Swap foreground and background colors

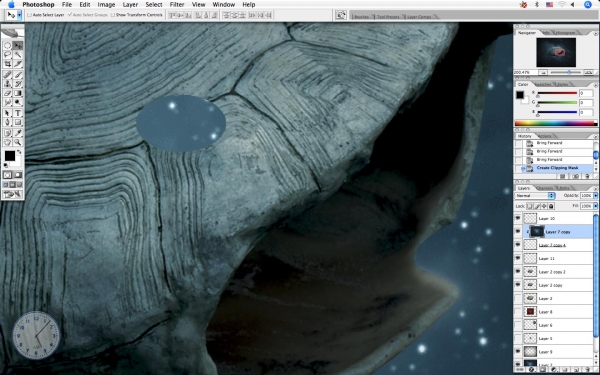[19, 152]
